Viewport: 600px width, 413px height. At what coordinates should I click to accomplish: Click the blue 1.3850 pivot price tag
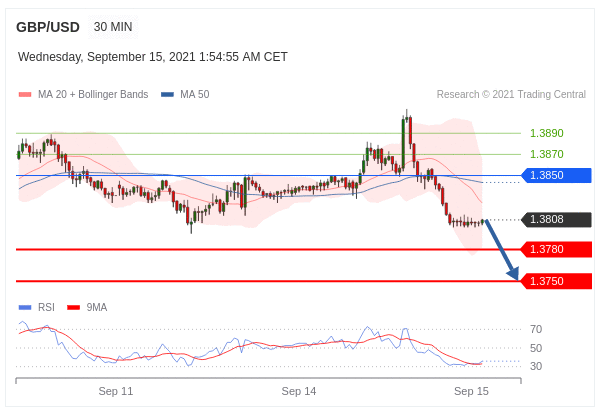[557, 175]
